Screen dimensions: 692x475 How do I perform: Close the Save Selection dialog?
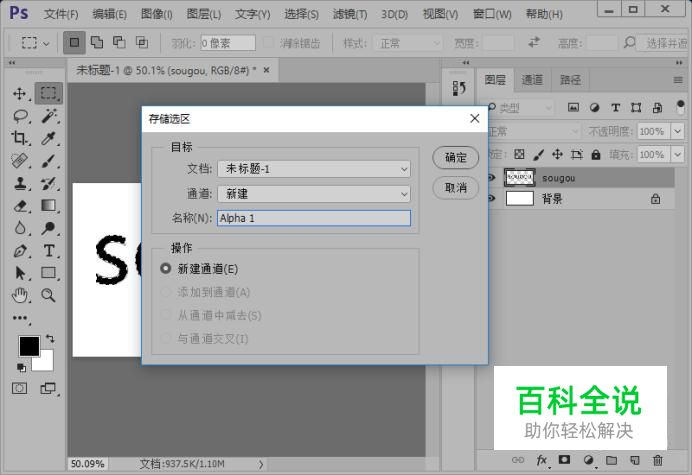tap(474, 118)
